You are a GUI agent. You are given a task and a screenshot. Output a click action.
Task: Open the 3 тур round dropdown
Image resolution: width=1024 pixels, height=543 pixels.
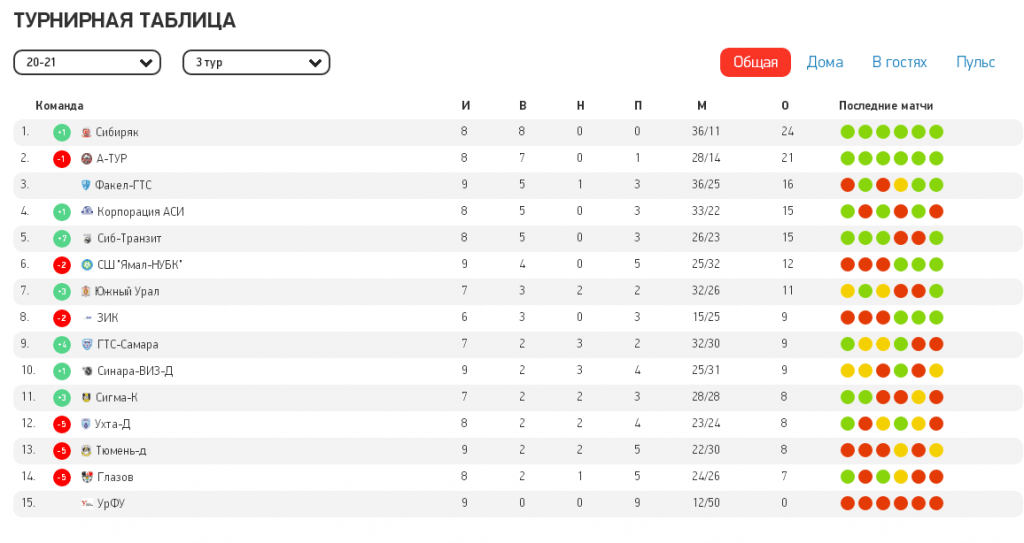[256, 63]
